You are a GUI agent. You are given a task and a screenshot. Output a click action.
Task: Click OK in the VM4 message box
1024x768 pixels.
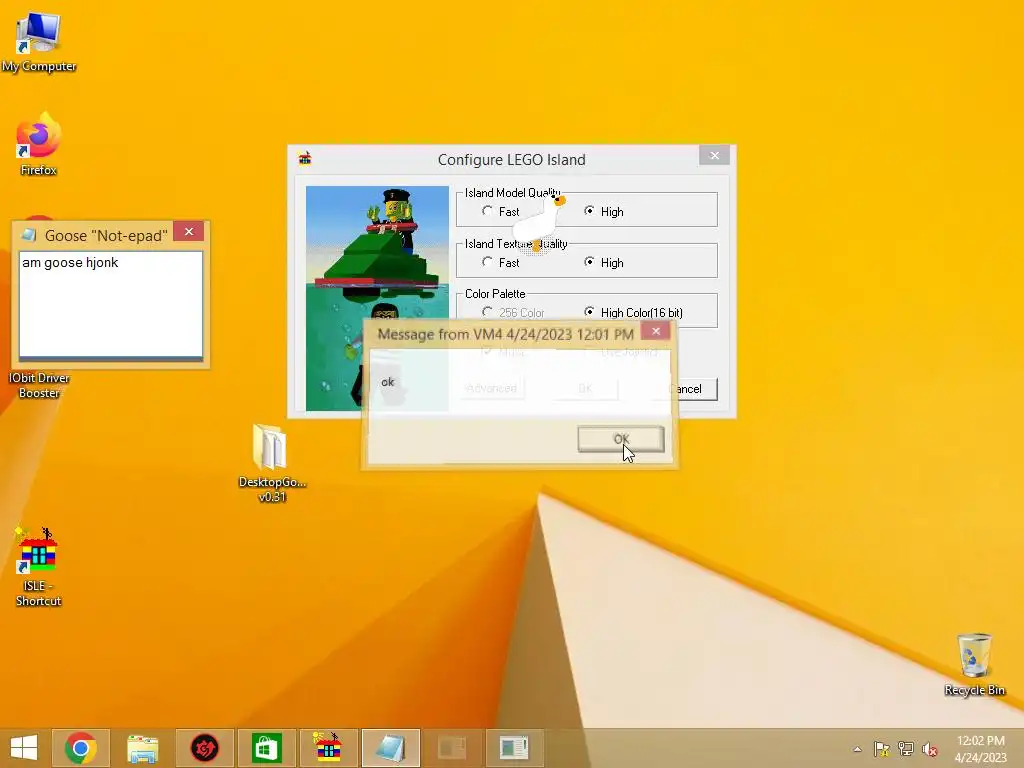click(621, 439)
